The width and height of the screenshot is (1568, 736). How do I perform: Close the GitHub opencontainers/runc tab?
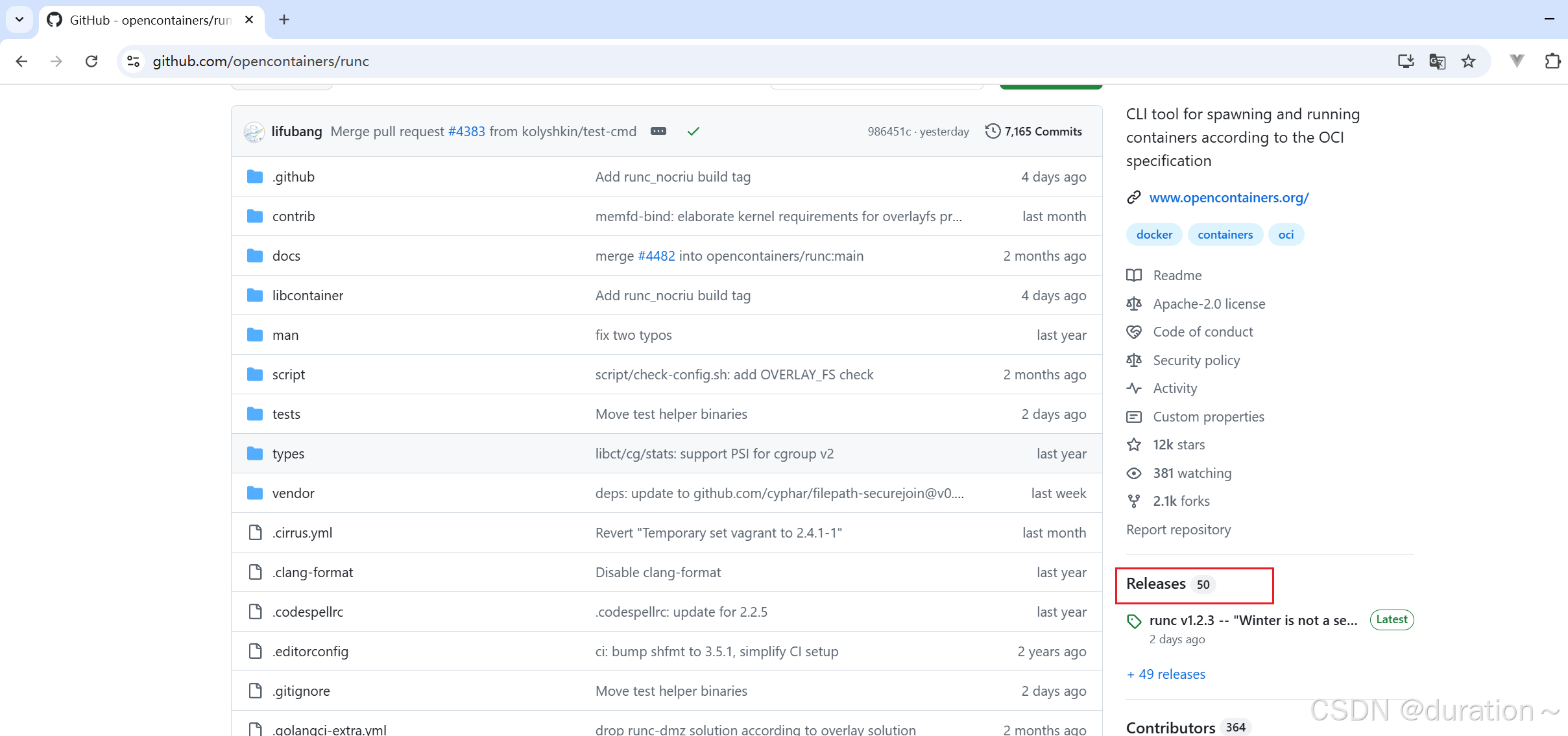[x=249, y=19]
